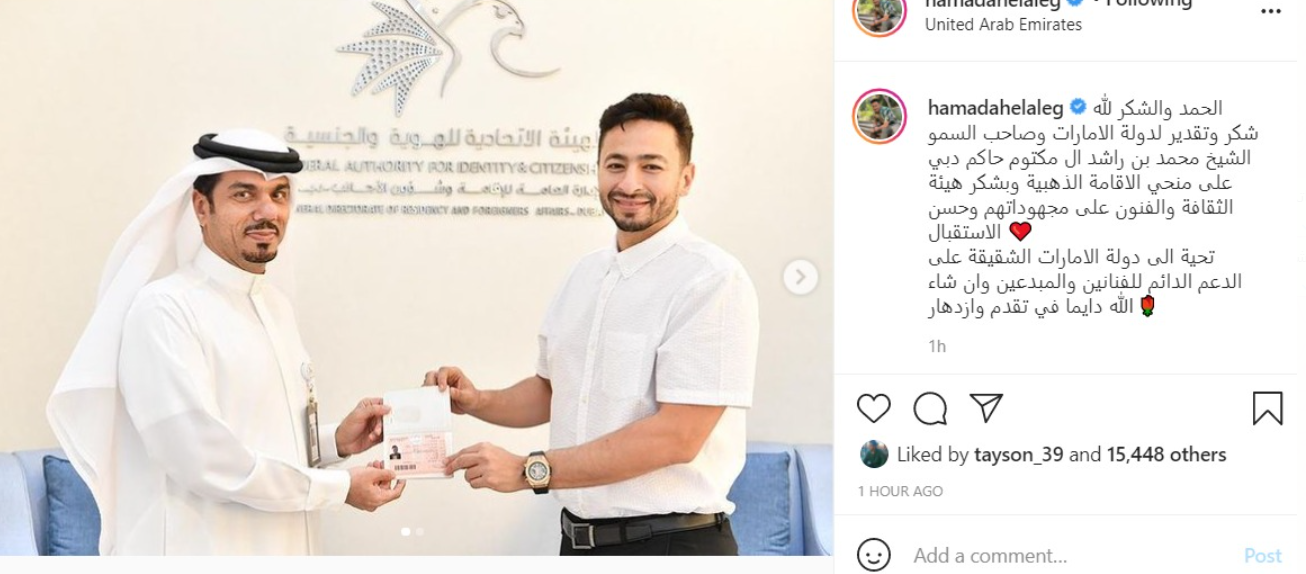This screenshot has width=1306, height=574.
Task: Focus the Add a comment field
Action: pos(1069,555)
